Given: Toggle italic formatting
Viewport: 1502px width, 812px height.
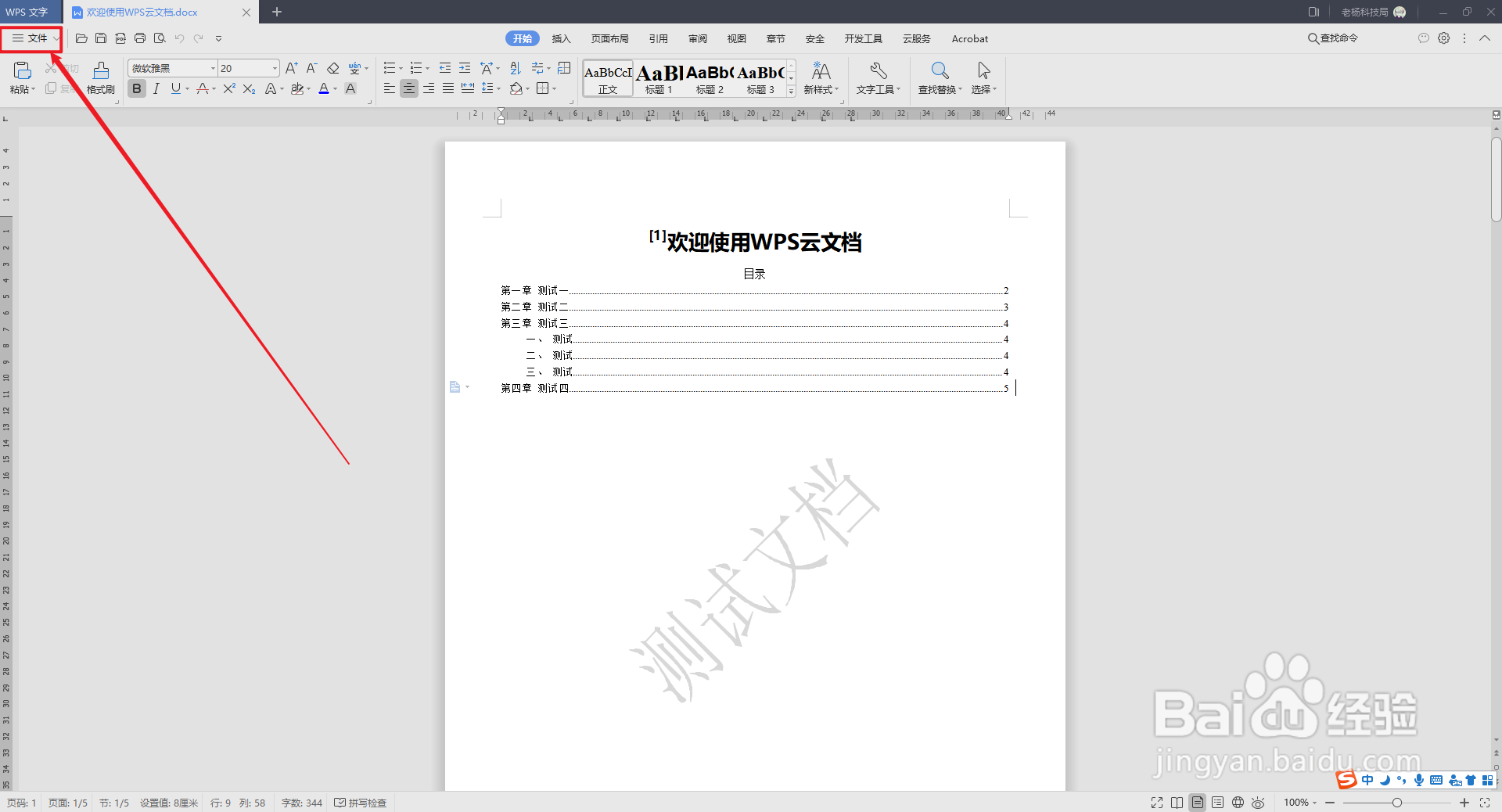Looking at the screenshot, I should coord(156,88).
